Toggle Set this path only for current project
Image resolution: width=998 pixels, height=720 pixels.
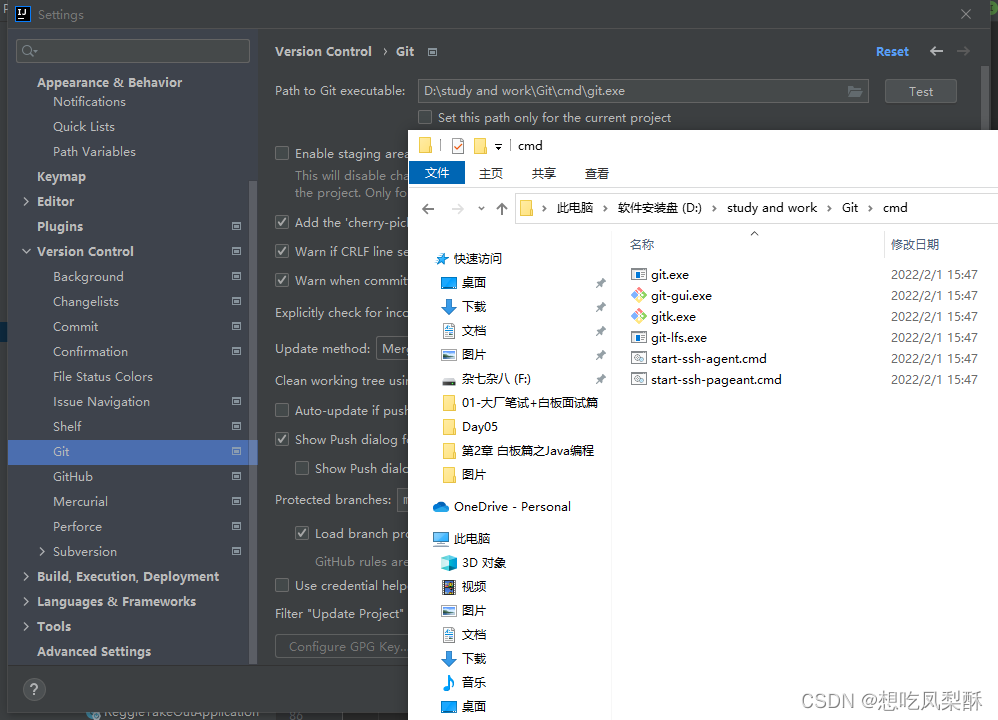pyautogui.click(x=425, y=117)
